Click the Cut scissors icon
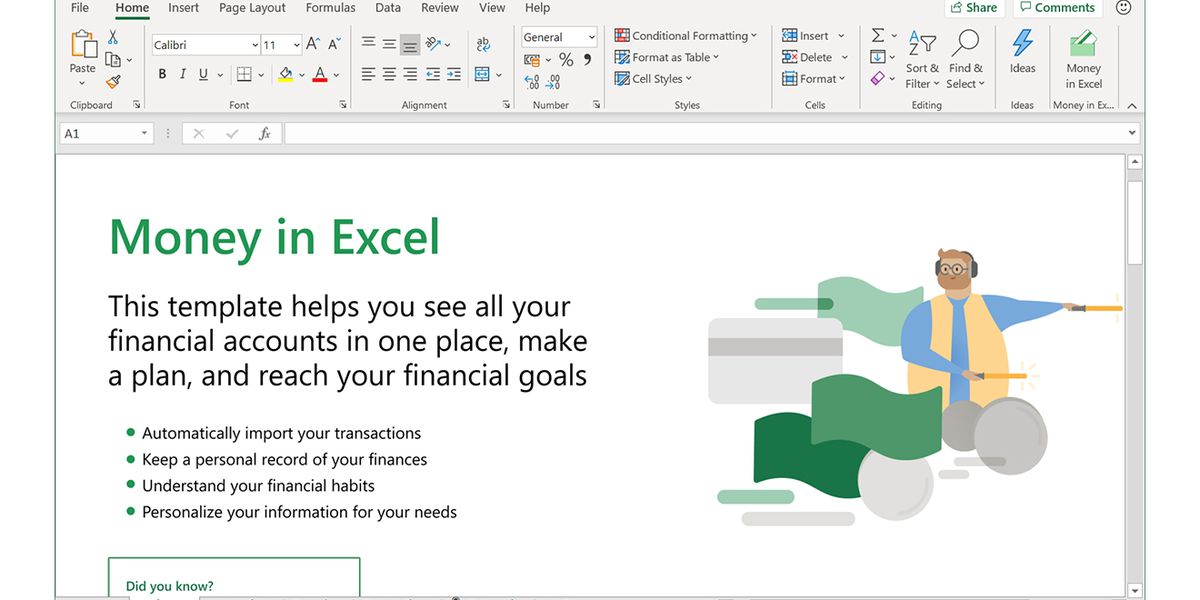The width and height of the screenshot is (1200, 600). pos(113,37)
